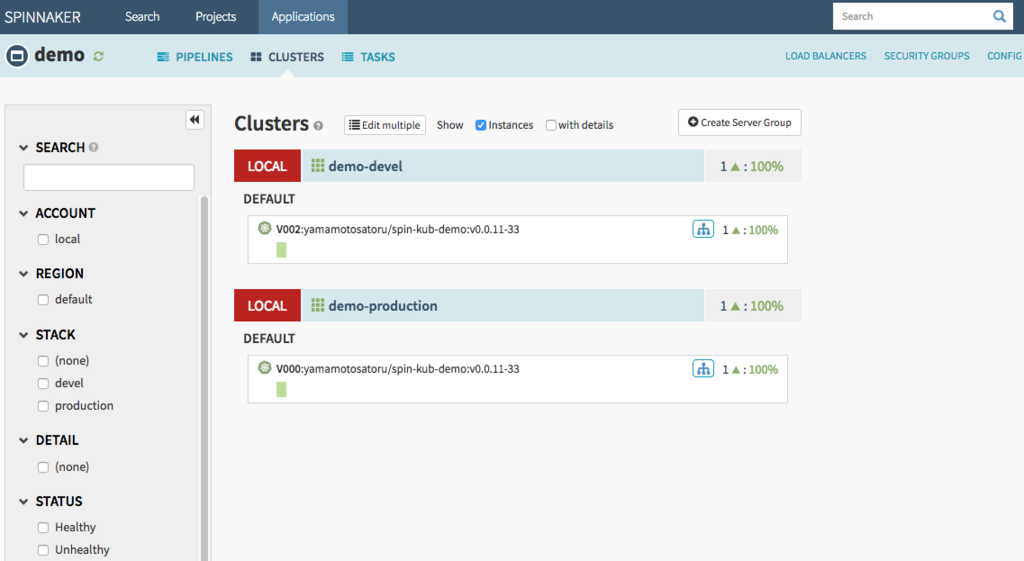This screenshot has width=1024, height=561.
Task: Select the green instance under V002
Action: pyautogui.click(x=281, y=250)
